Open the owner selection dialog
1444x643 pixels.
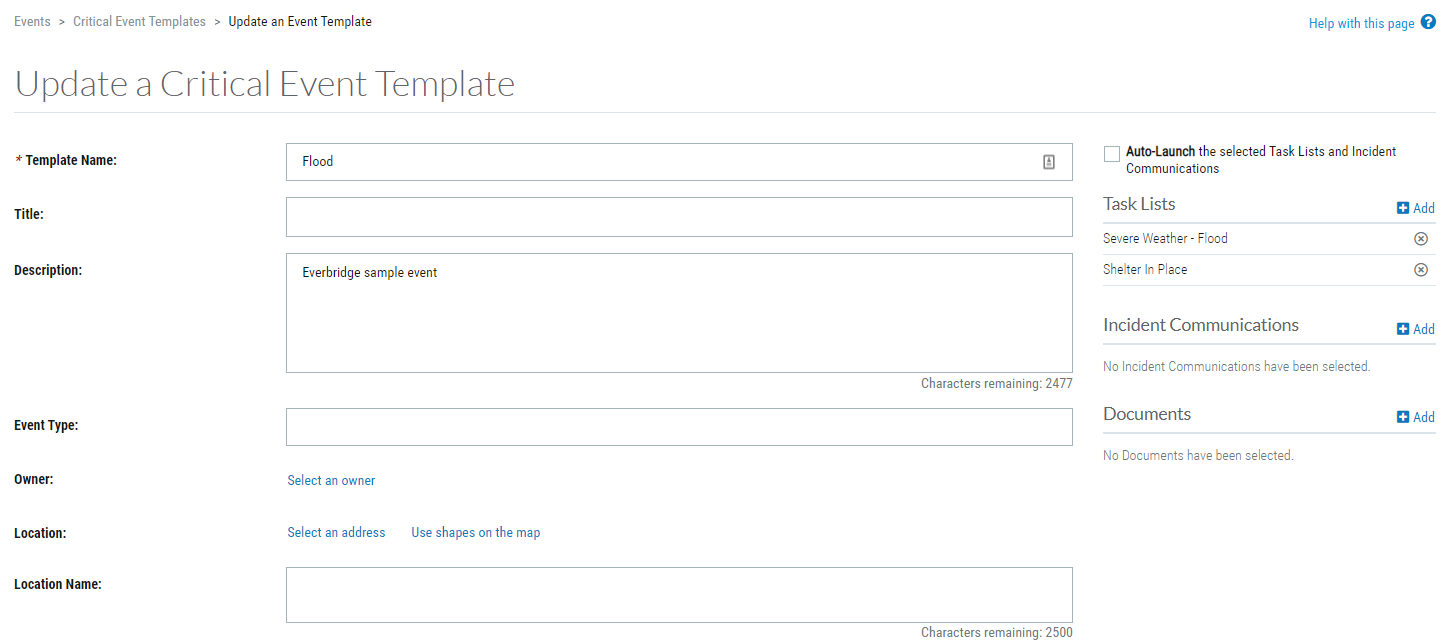point(331,480)
